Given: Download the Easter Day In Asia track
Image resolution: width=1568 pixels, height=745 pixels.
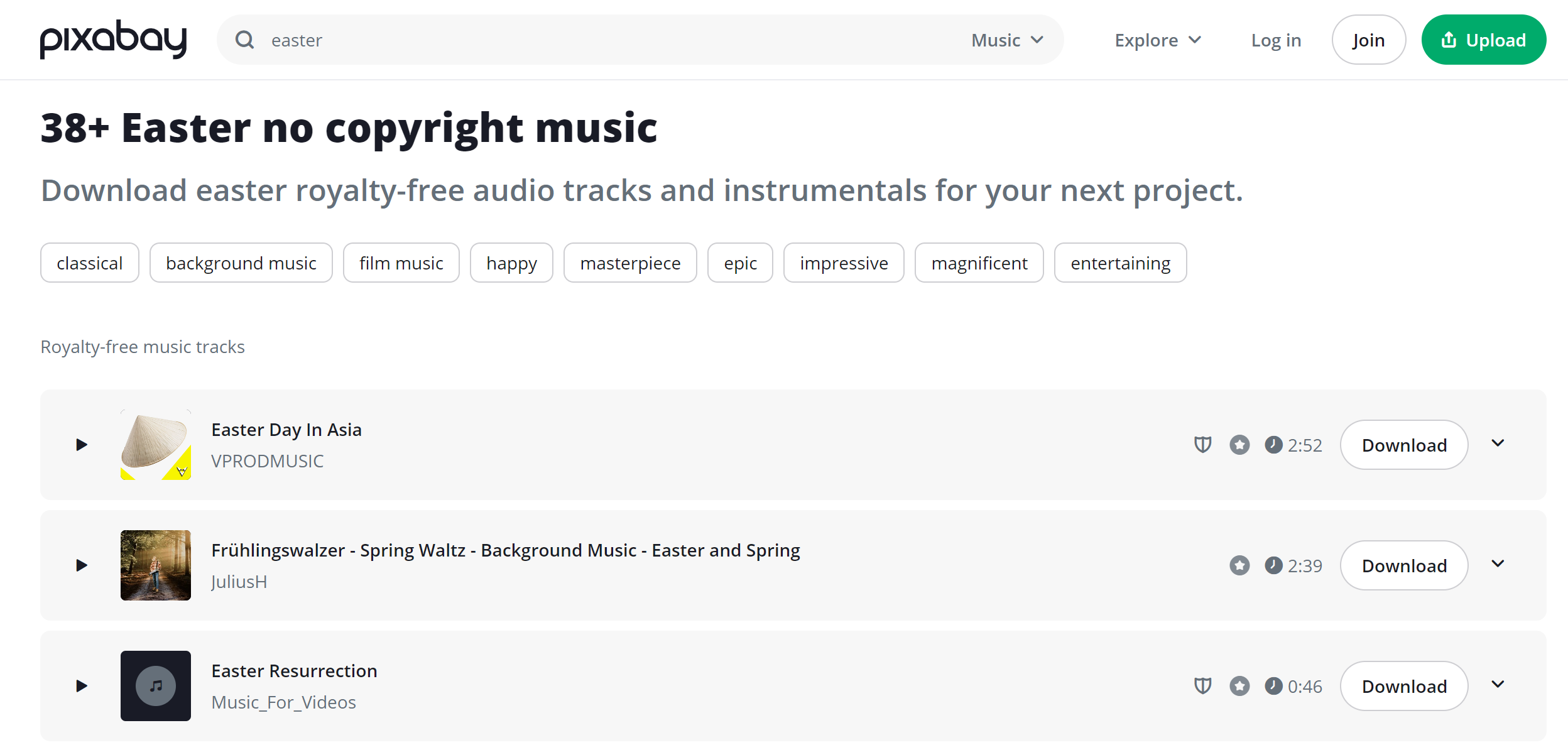Looking at the screenshot, I should 1404,445.
